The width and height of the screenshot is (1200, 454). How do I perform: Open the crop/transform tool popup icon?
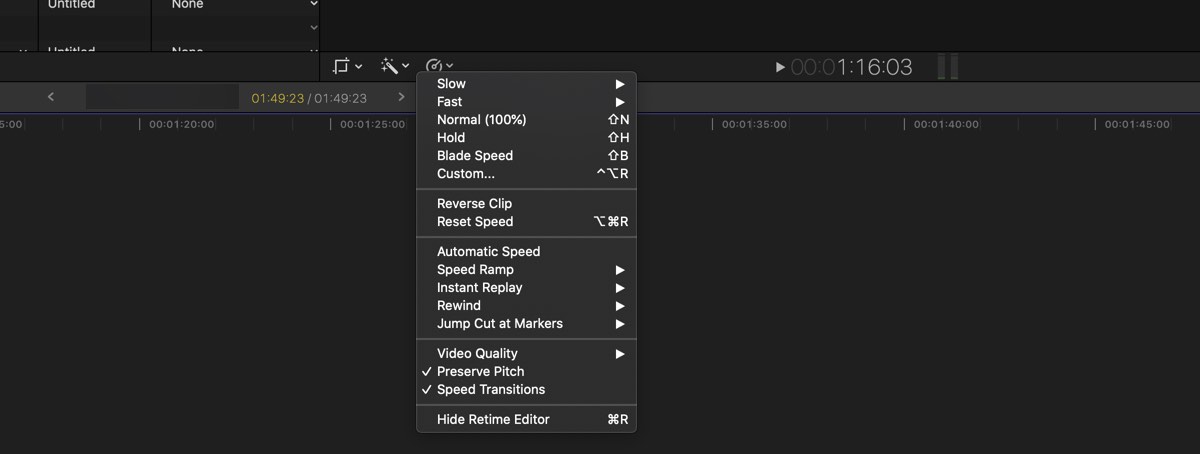347,66
